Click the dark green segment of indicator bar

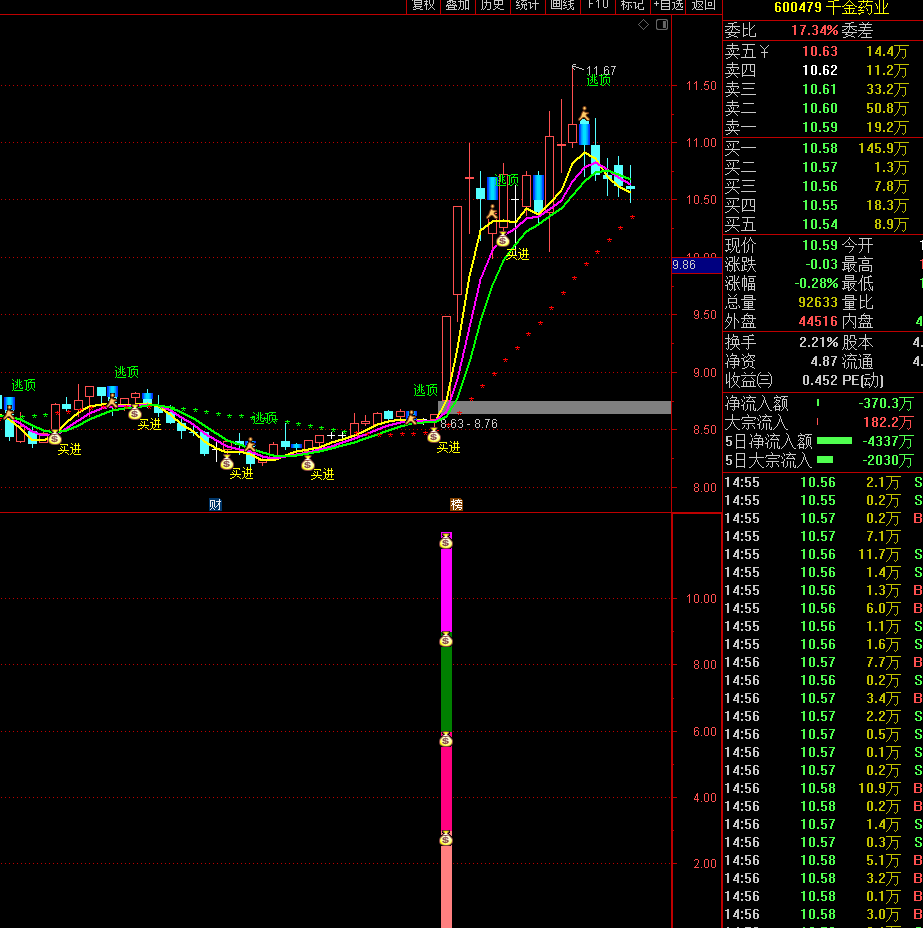pos(446,689)
